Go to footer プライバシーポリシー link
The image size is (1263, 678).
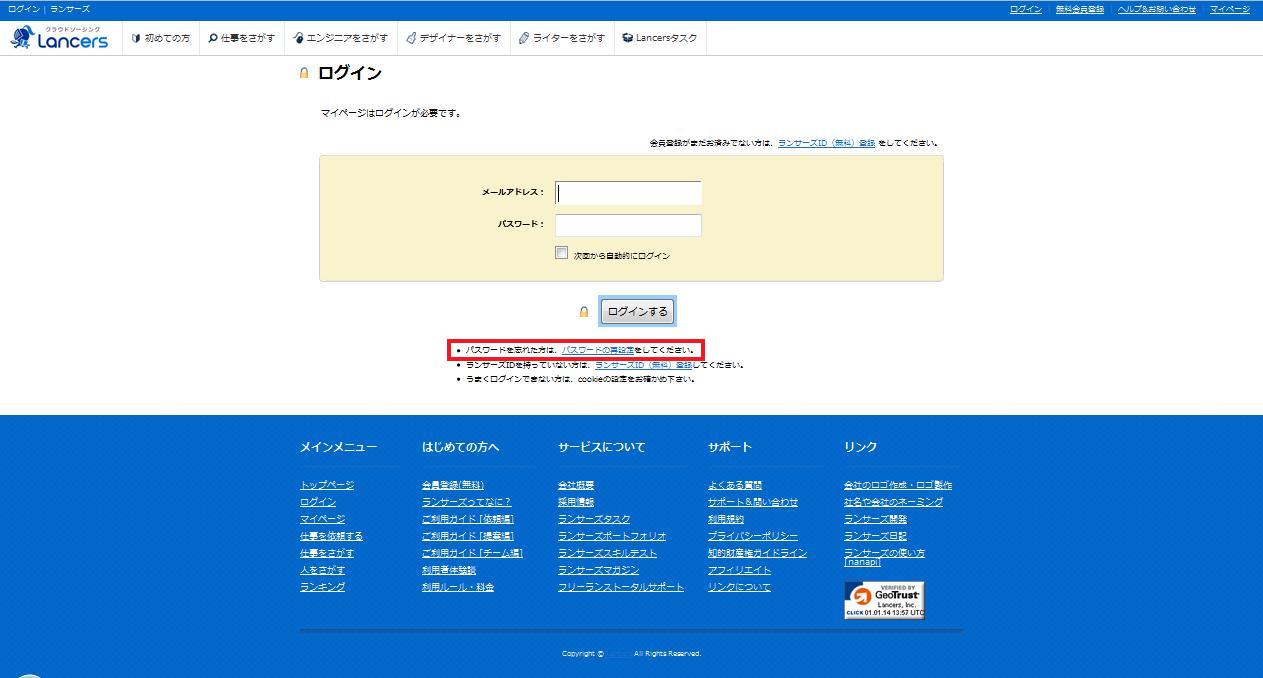click(x=752, y=536)
